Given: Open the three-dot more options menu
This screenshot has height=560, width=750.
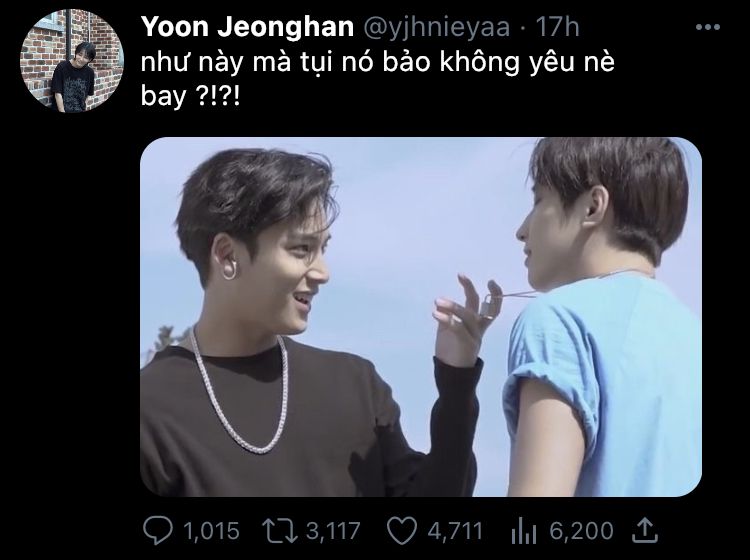Looking at the screenshot, I should pyautogui.click(x=707, y=27).
